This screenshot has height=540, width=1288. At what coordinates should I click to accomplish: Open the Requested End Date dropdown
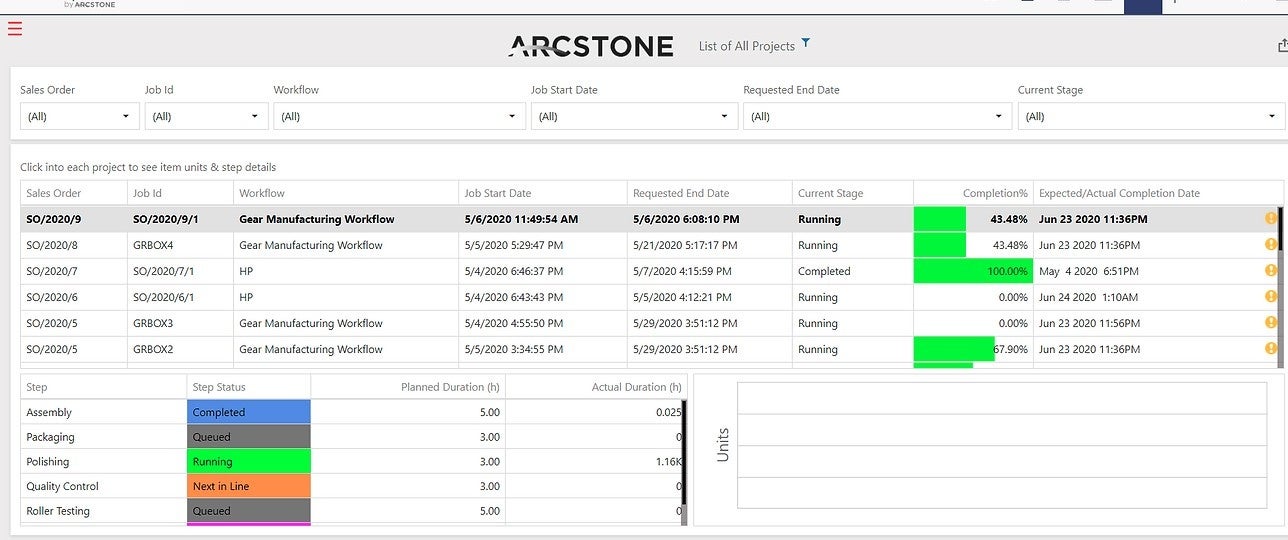(876, 117)
